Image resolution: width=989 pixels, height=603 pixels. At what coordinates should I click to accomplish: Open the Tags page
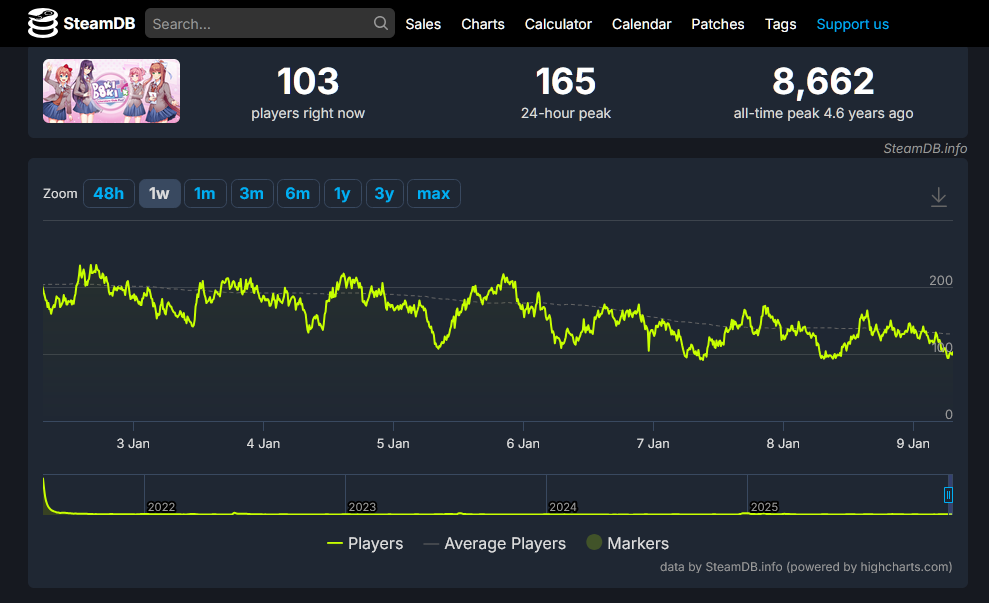click(780, 24)
